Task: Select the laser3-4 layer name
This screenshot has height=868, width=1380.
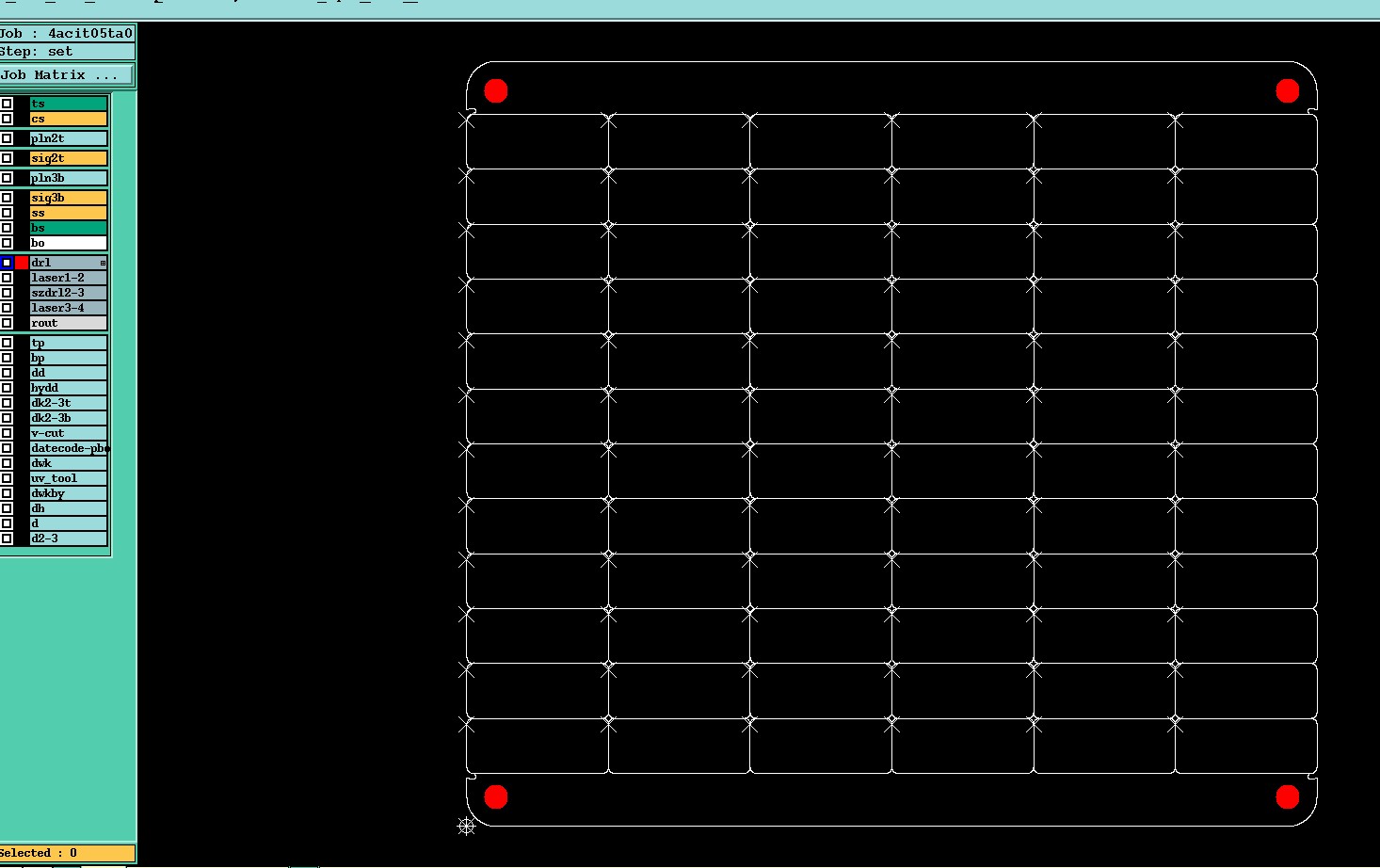Action: tap(68, 308)
